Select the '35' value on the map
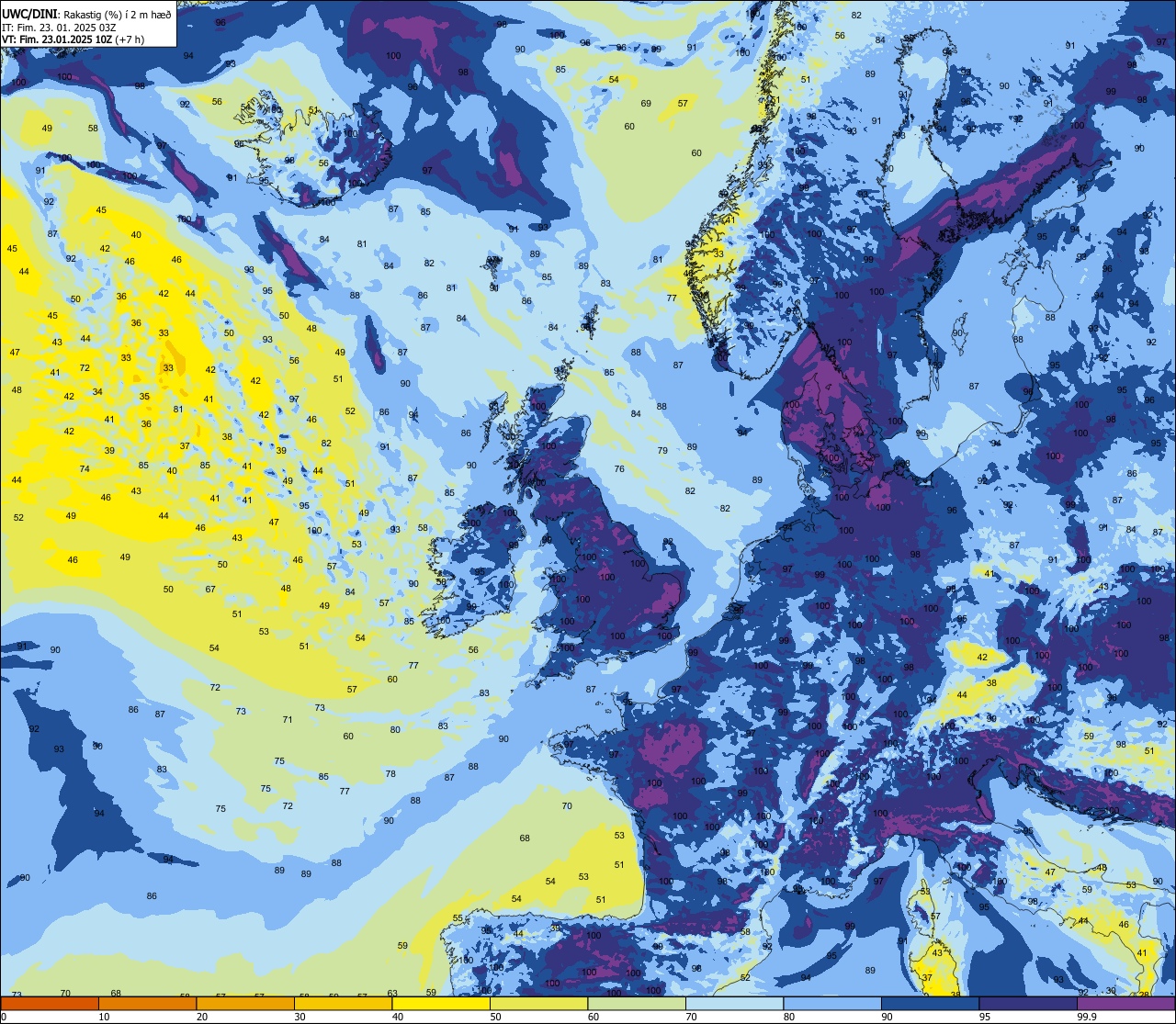 tap(144, 397)
